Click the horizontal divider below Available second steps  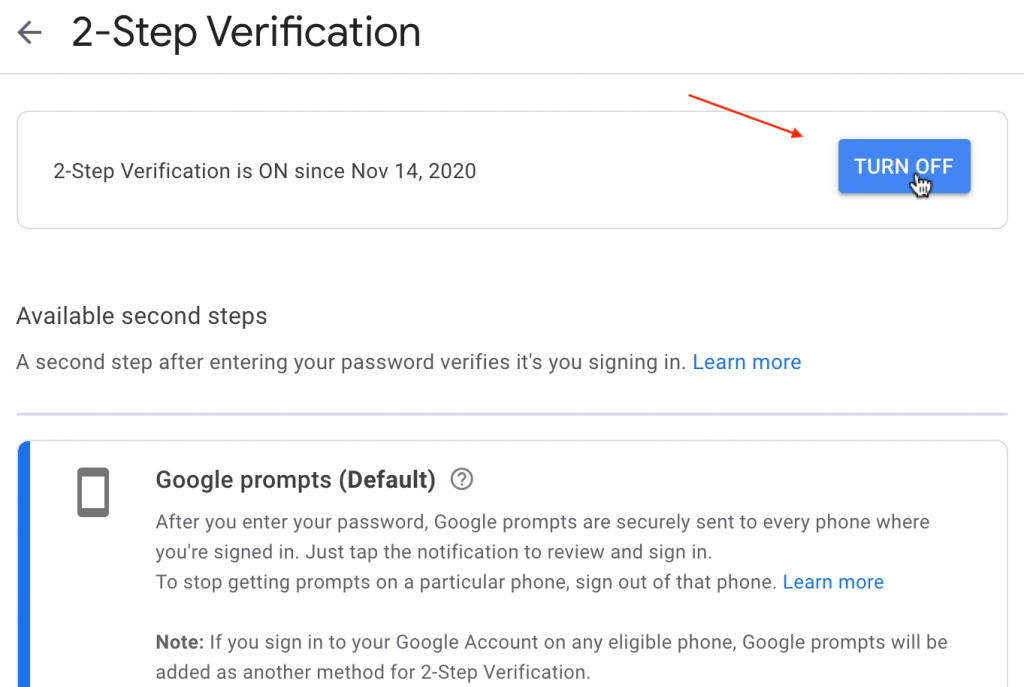(x=512, y=414)
